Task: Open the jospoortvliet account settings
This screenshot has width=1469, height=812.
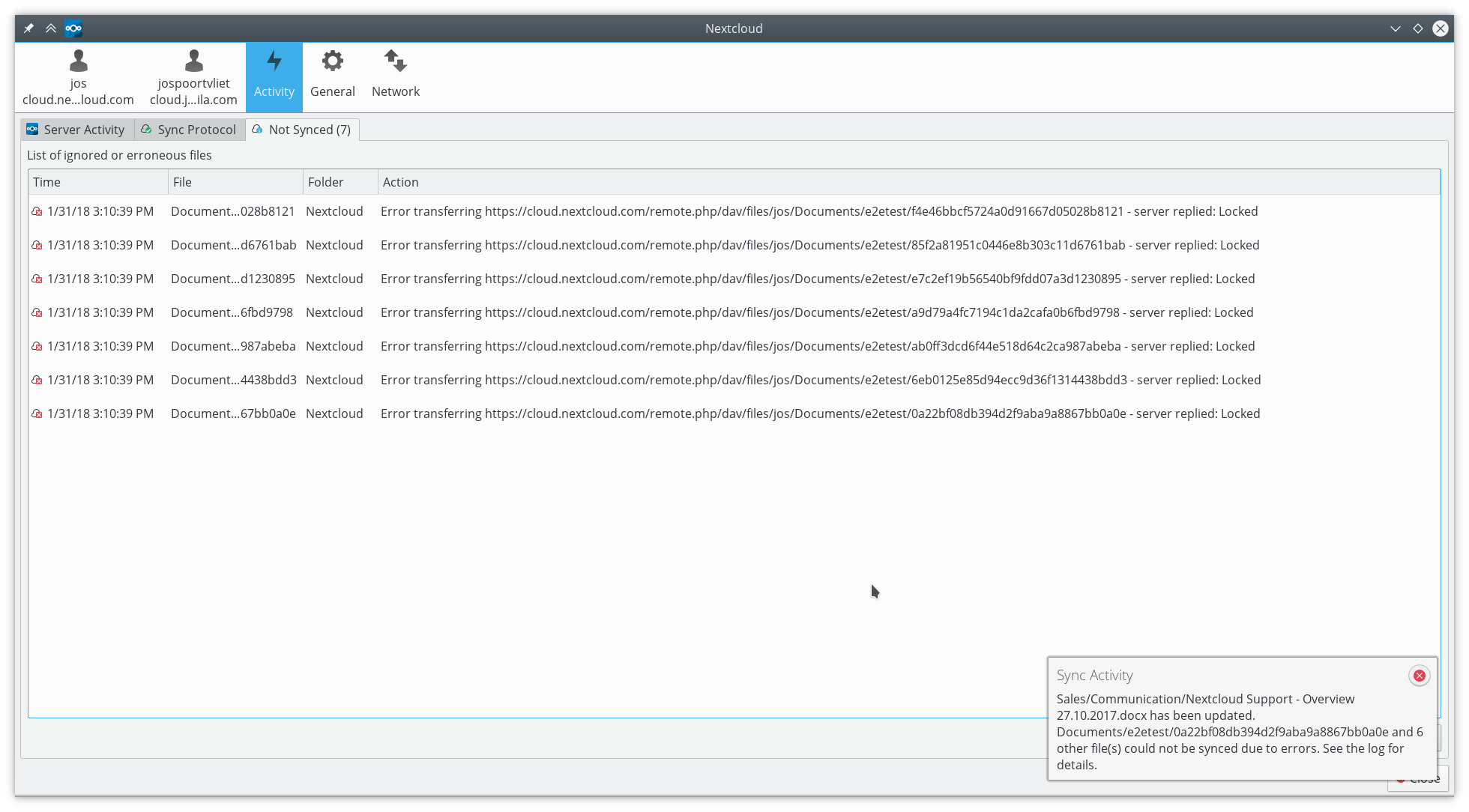Action: [x=193, y=77]
